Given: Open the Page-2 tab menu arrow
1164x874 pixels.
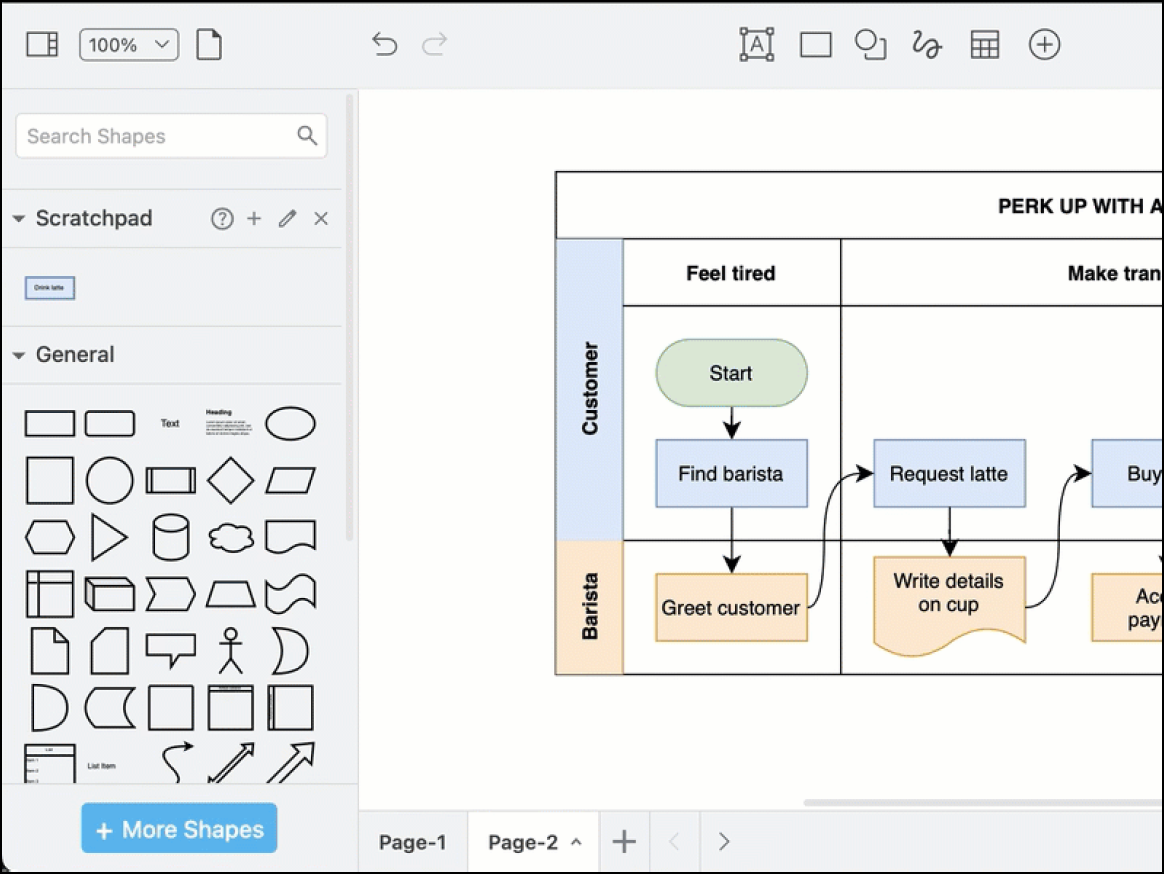Looking at the screenshot, I should (x=576, y=842).
